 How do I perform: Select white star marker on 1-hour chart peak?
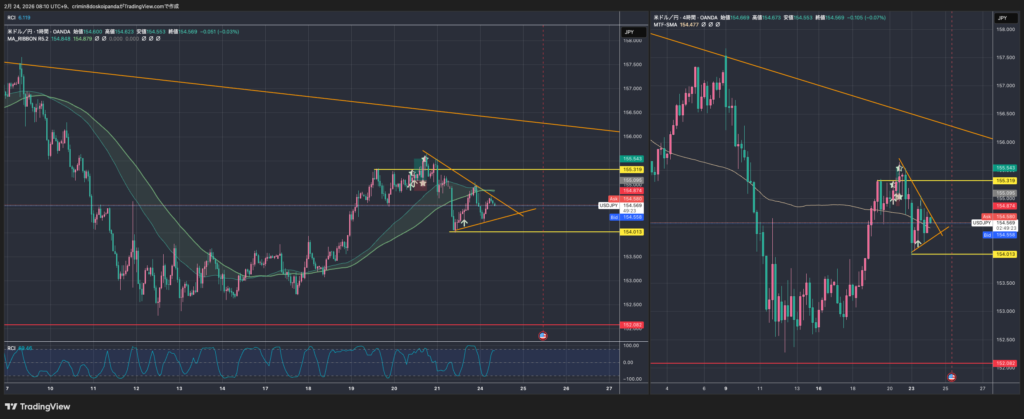(x=423, y=160)
